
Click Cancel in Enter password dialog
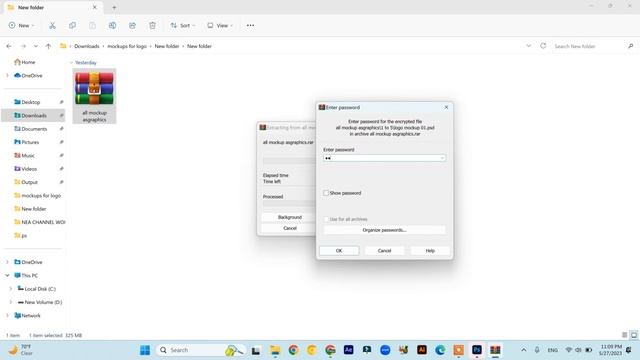(384, 251)
